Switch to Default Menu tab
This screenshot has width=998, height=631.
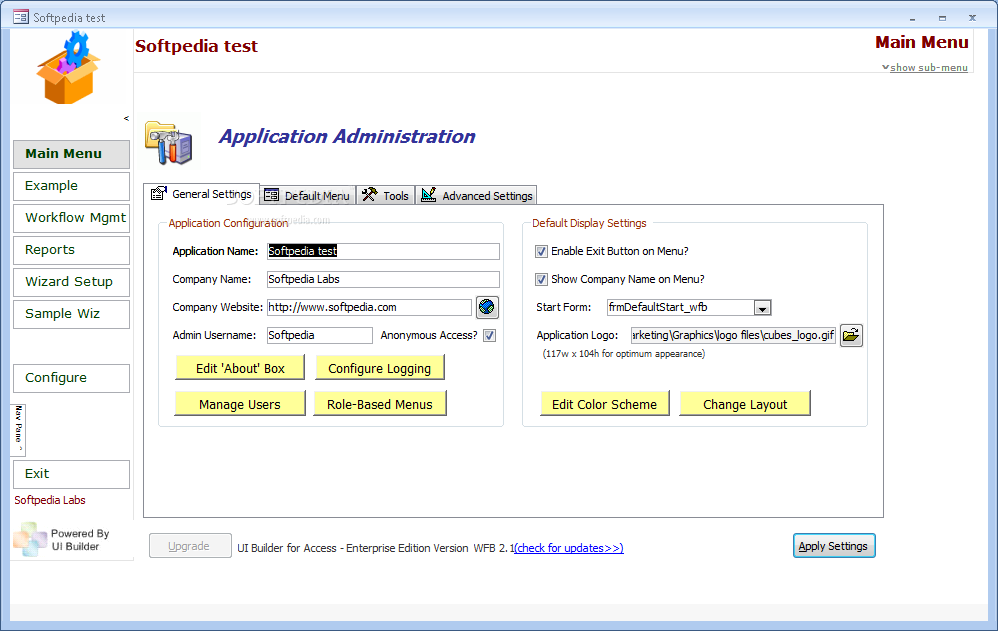tap(307, 195)
